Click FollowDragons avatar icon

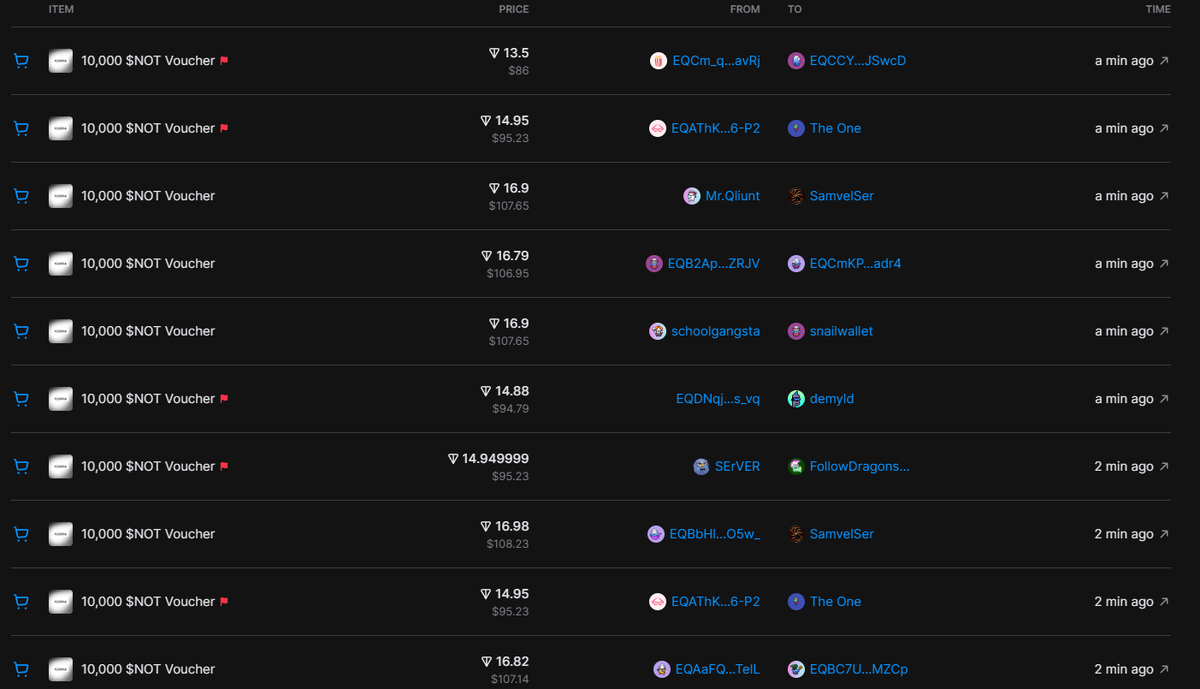point(796,466)
